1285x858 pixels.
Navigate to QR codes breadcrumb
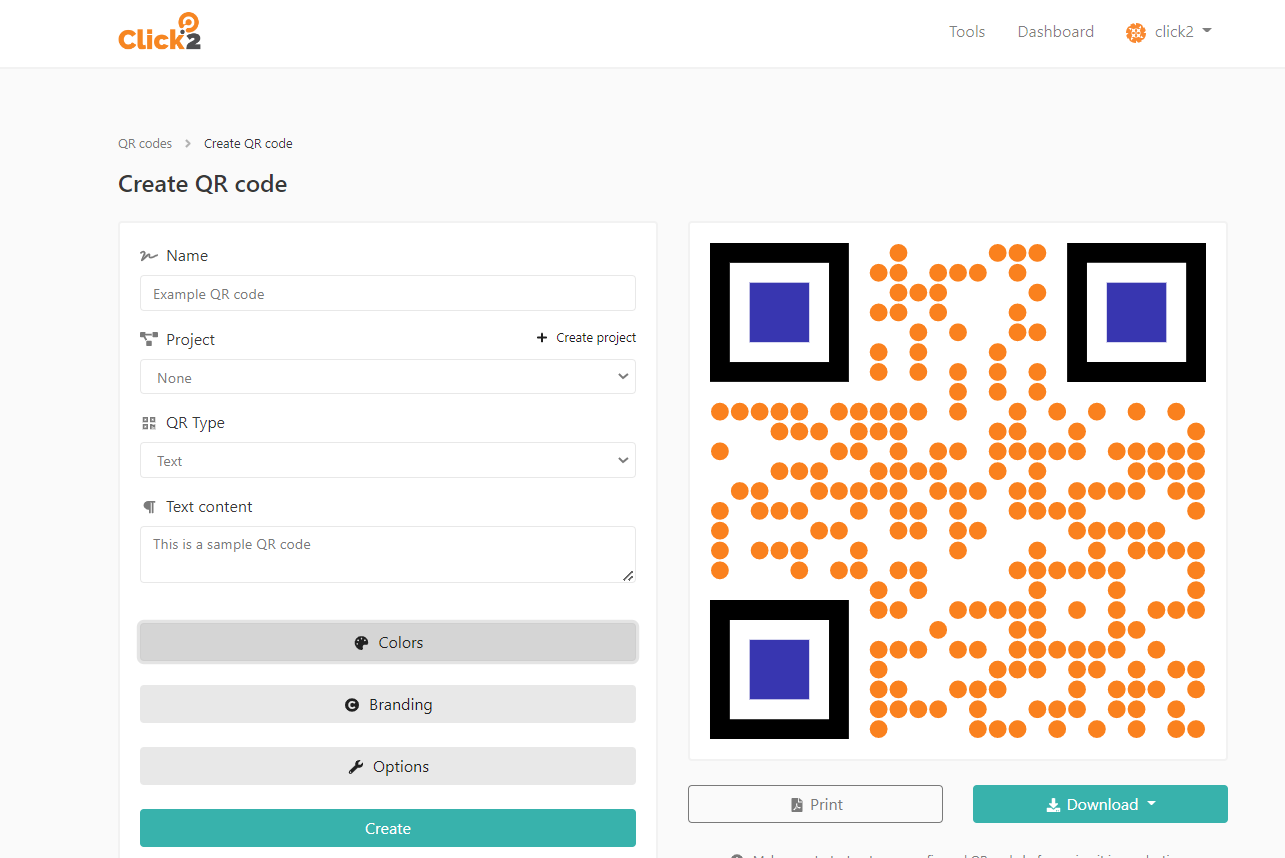click(145, 144)
